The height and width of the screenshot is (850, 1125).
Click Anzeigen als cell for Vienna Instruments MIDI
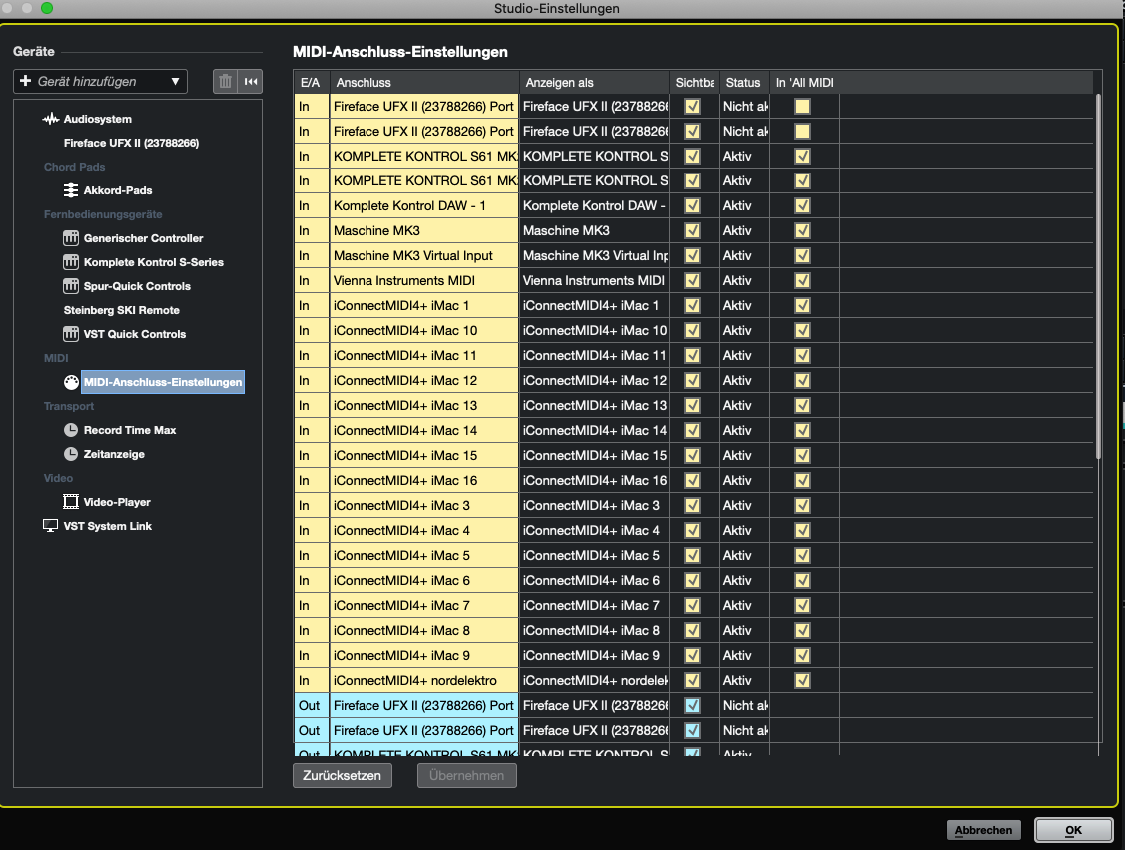click(594, 280)
